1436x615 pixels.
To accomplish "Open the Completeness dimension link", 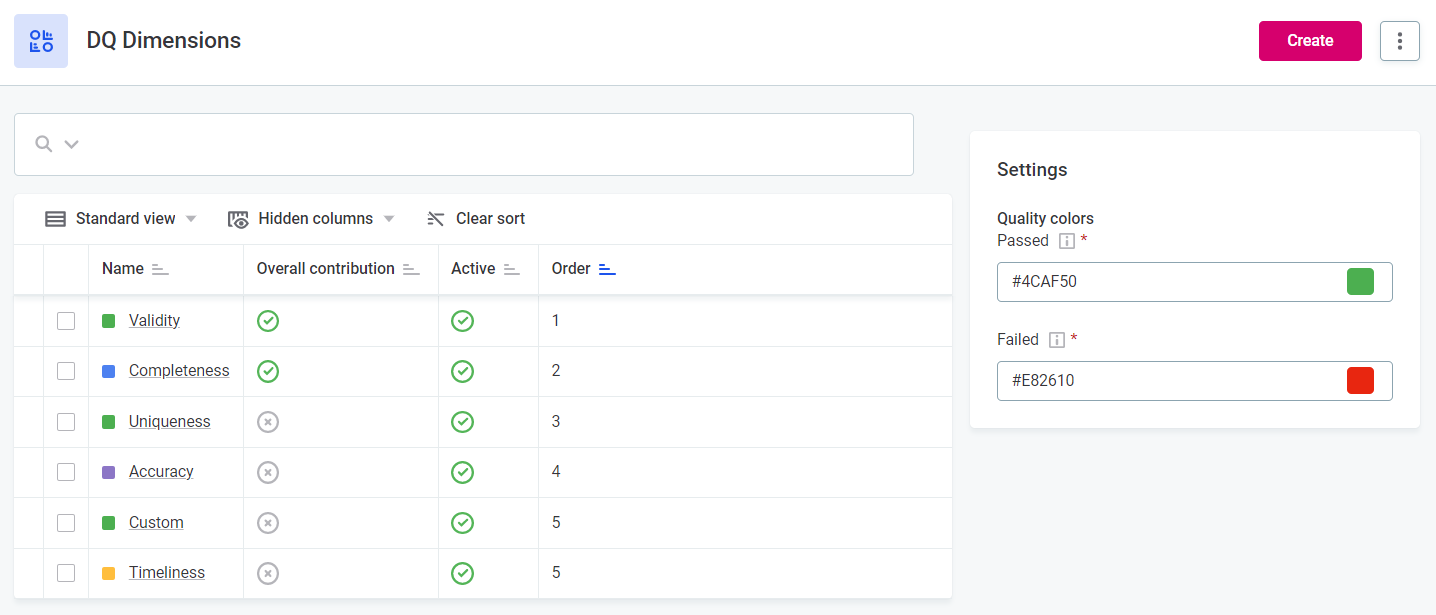I will tap(179, 371).
